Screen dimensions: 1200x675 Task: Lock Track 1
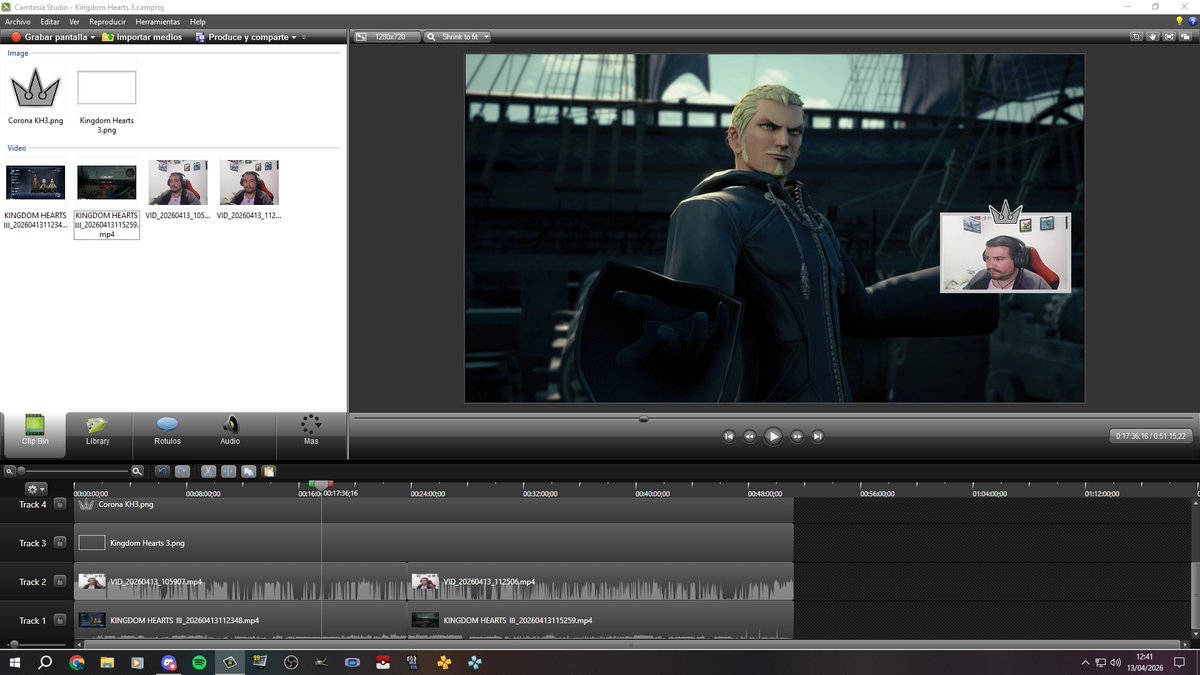[x=60, y=620]
